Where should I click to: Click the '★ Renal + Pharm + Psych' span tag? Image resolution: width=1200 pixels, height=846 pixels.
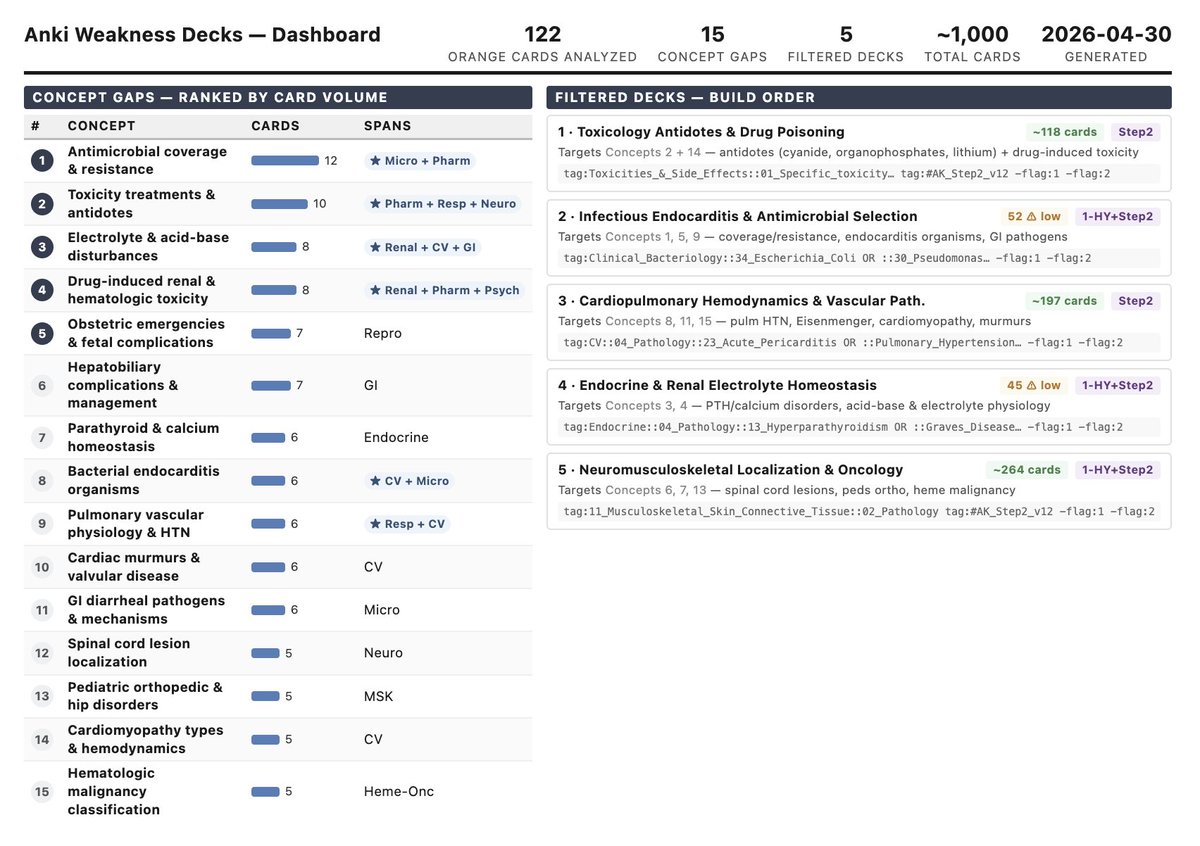pos(444,290)
